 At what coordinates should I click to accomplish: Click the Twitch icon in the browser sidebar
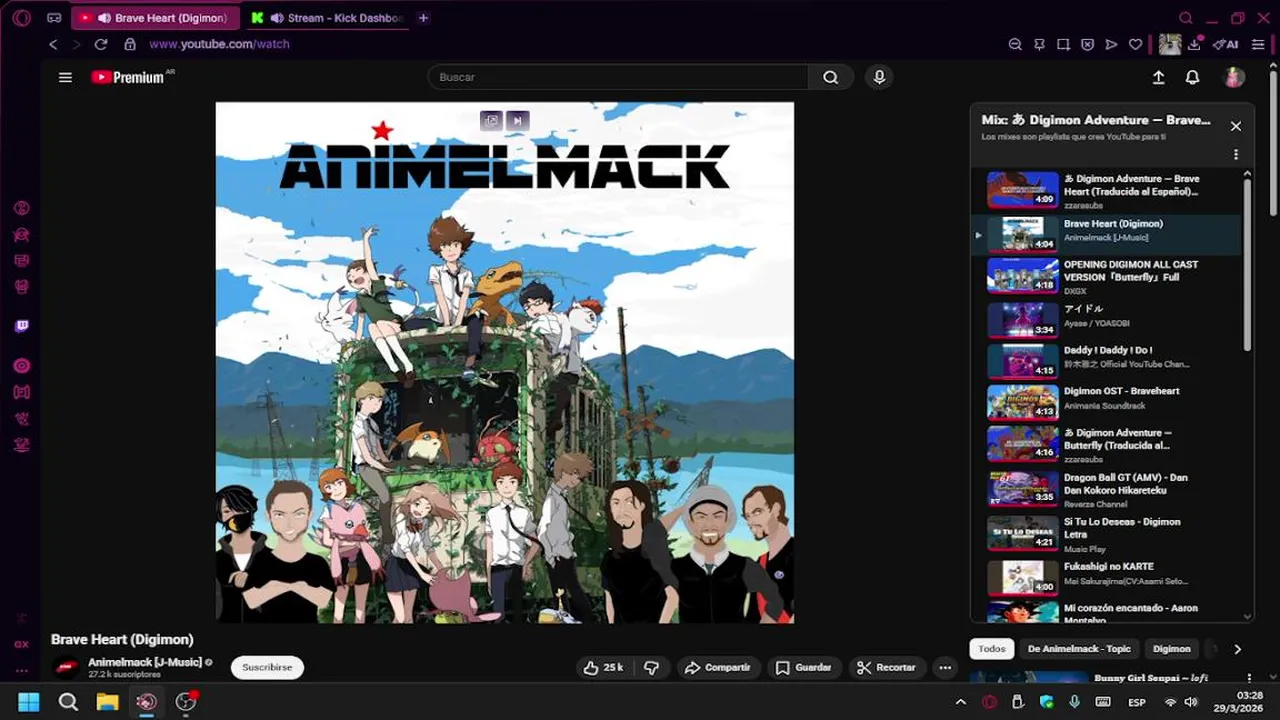[x=21, y=326]
